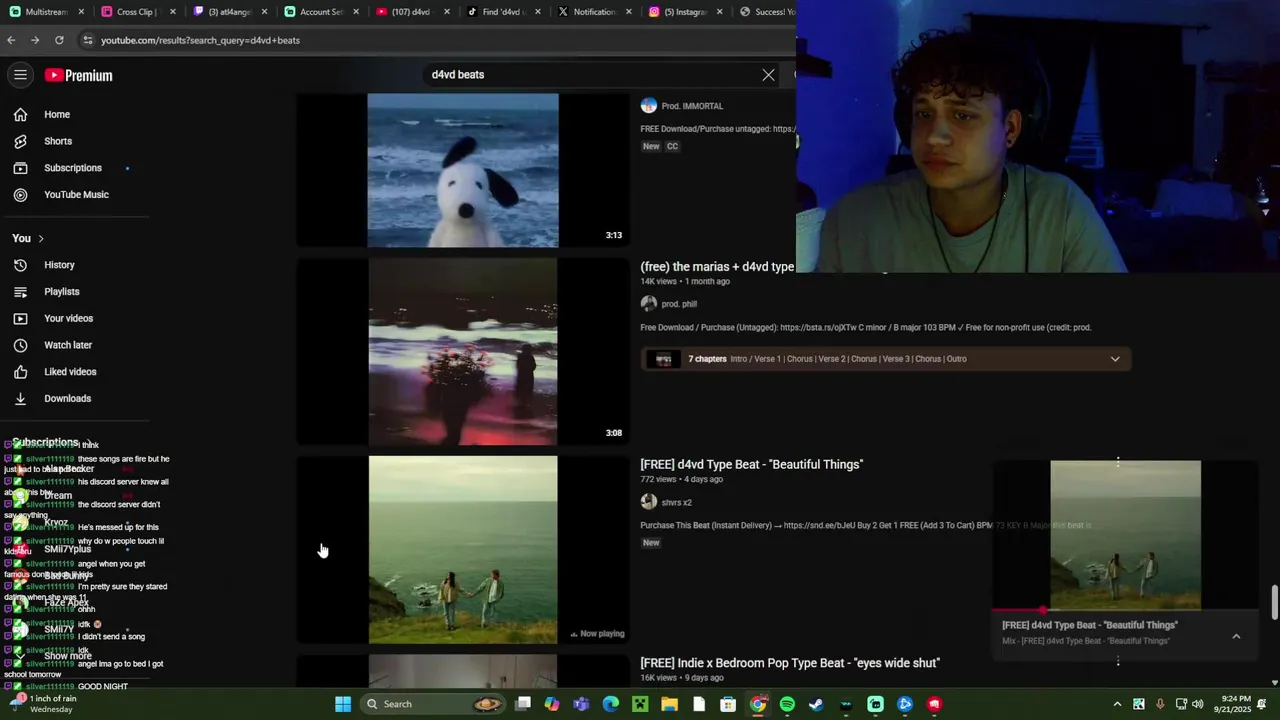Click the taskbar volume icon
The height and width of the screenshot is (720, 1280).
pyautogui.click(x=1198, y=704)
